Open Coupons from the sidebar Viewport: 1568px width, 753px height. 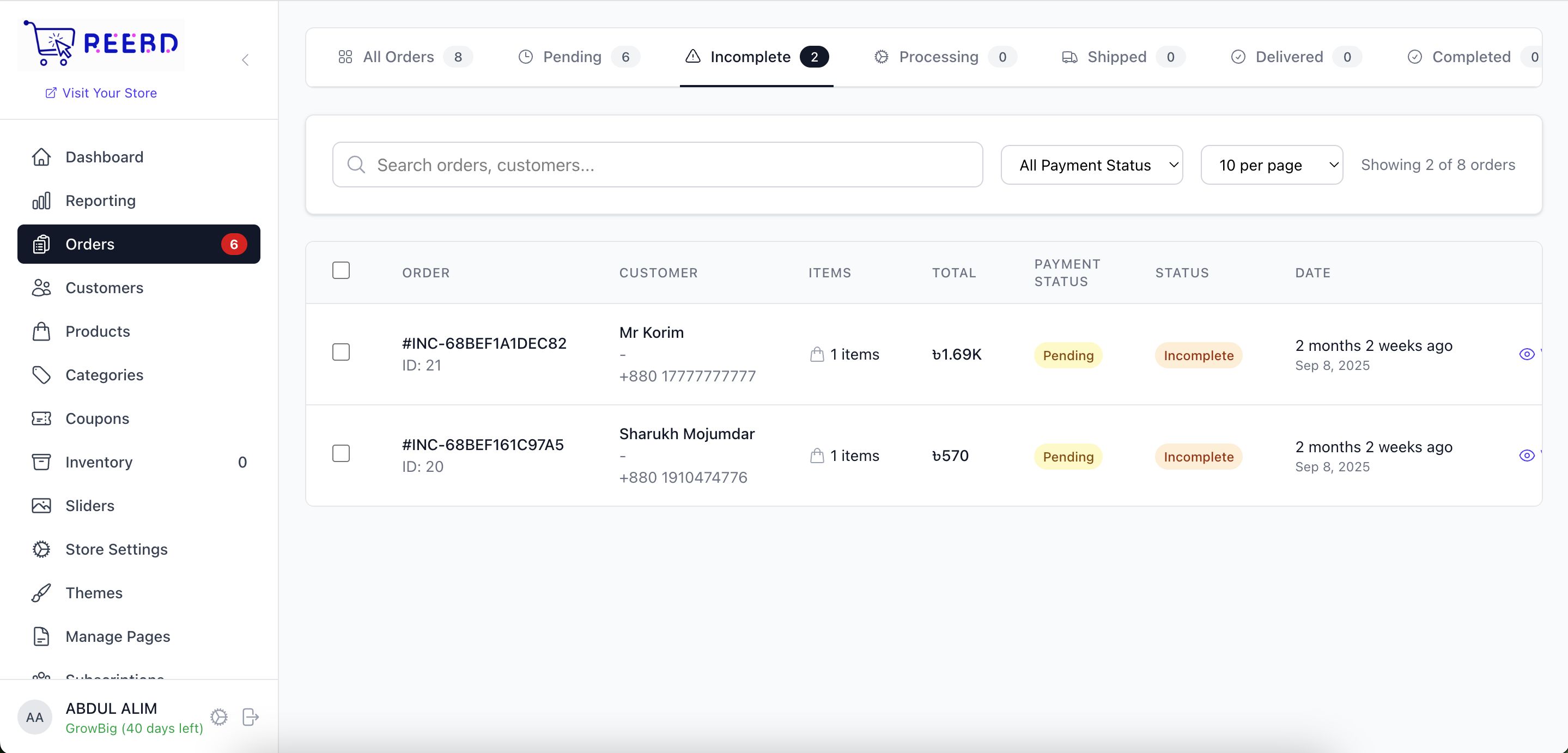[x=98, y=418]
